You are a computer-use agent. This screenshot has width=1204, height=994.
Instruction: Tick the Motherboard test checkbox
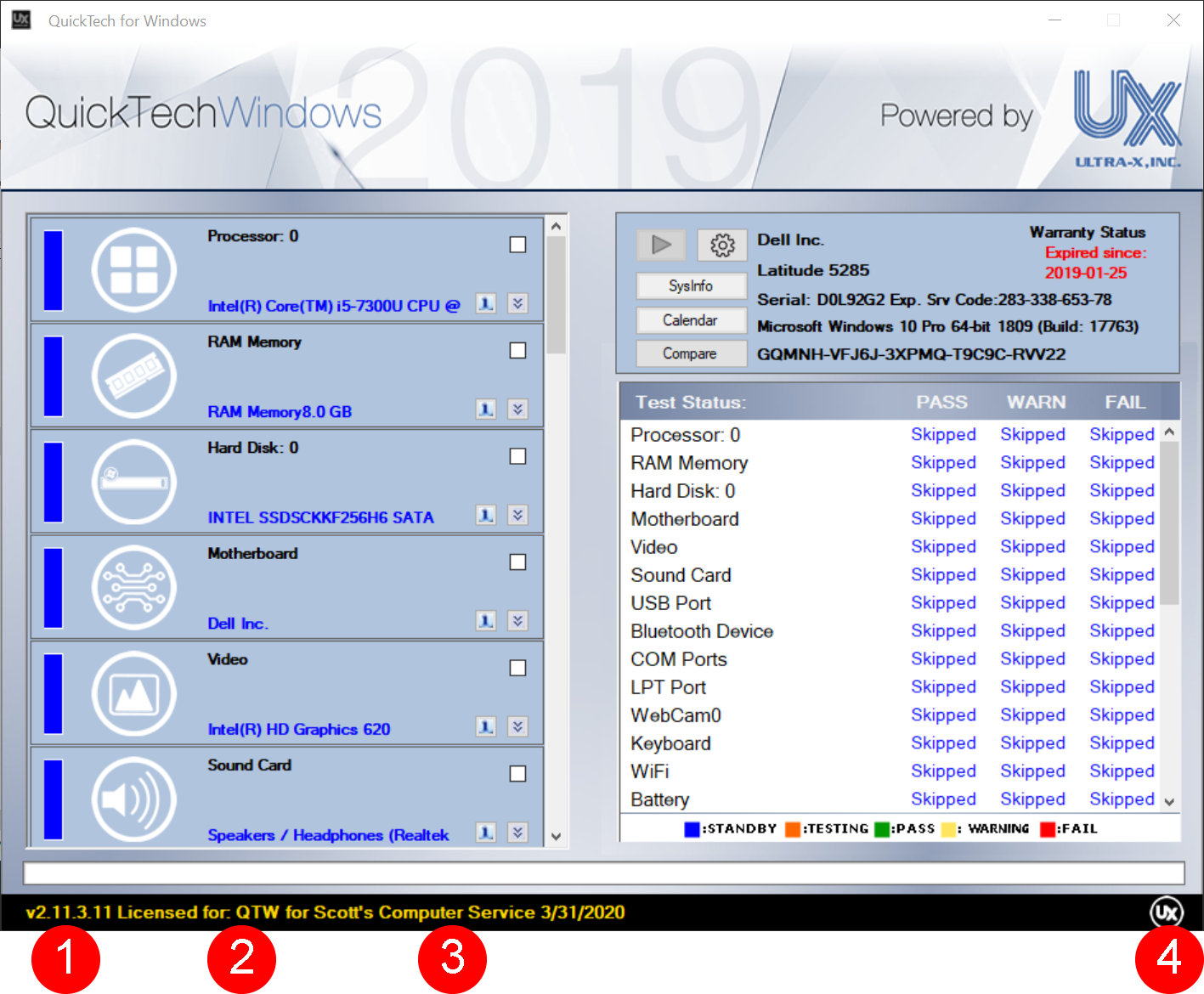tap(517, 562)
